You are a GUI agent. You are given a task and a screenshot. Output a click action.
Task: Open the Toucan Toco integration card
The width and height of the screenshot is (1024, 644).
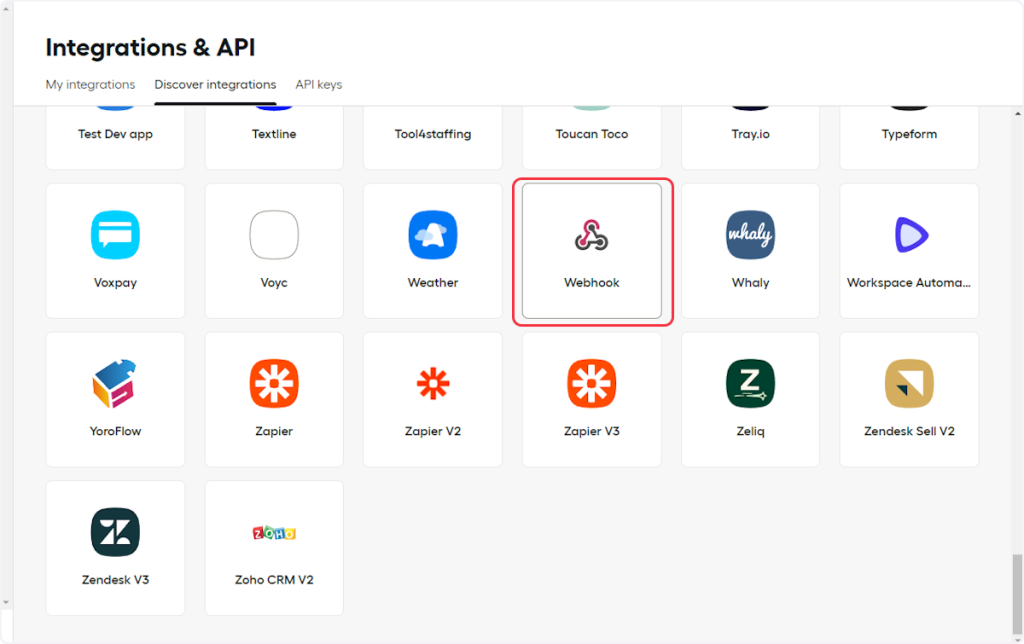(x=592, y=136)
